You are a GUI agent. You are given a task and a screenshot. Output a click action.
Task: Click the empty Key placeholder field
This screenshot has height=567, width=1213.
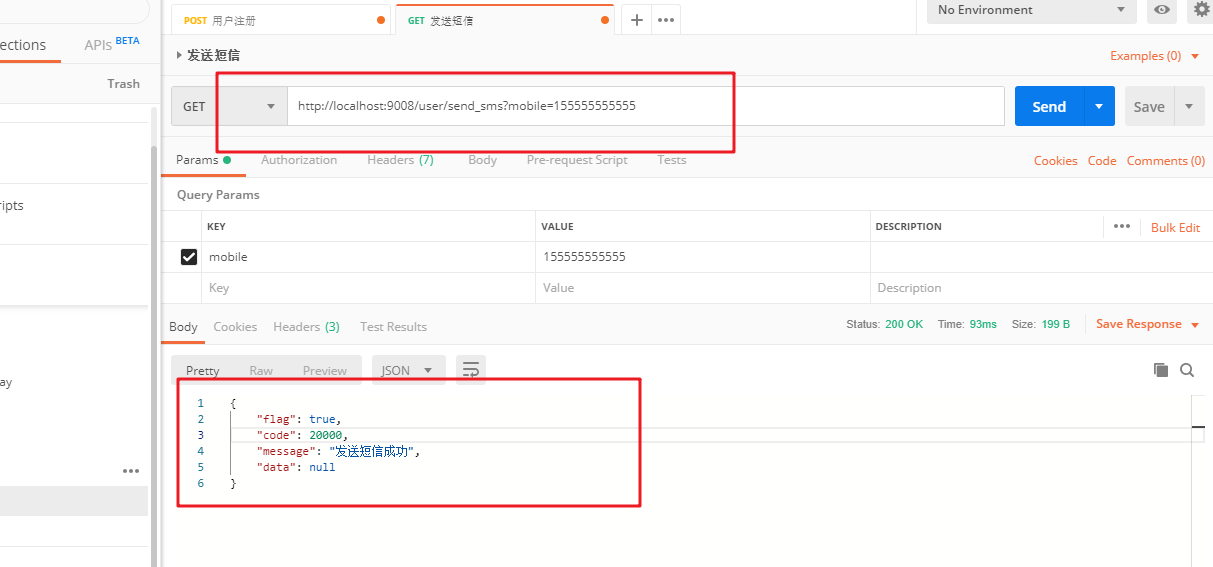pos(368,288)
